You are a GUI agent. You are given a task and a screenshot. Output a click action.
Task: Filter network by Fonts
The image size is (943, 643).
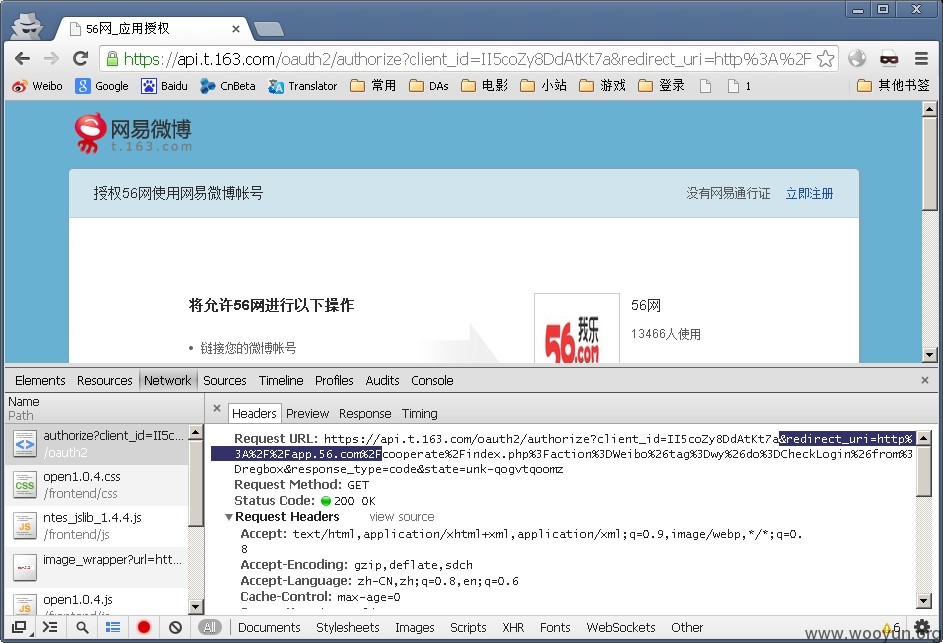tap(554, 627)
